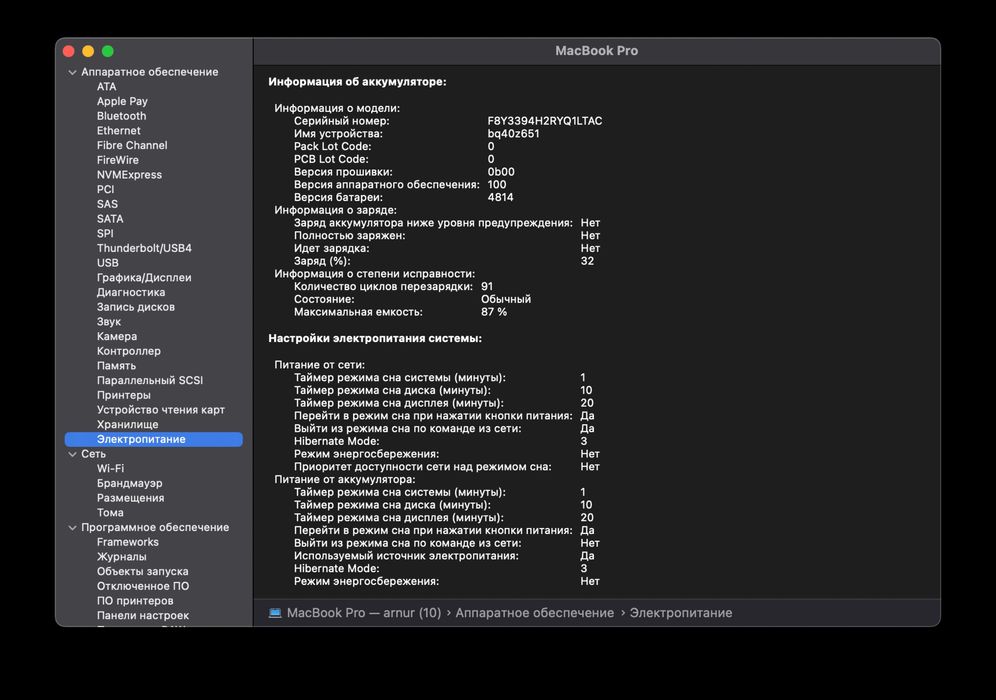Screen dimensions: 996x700
Task: Open Принтеры hardware entry
Action: (124, 394)
